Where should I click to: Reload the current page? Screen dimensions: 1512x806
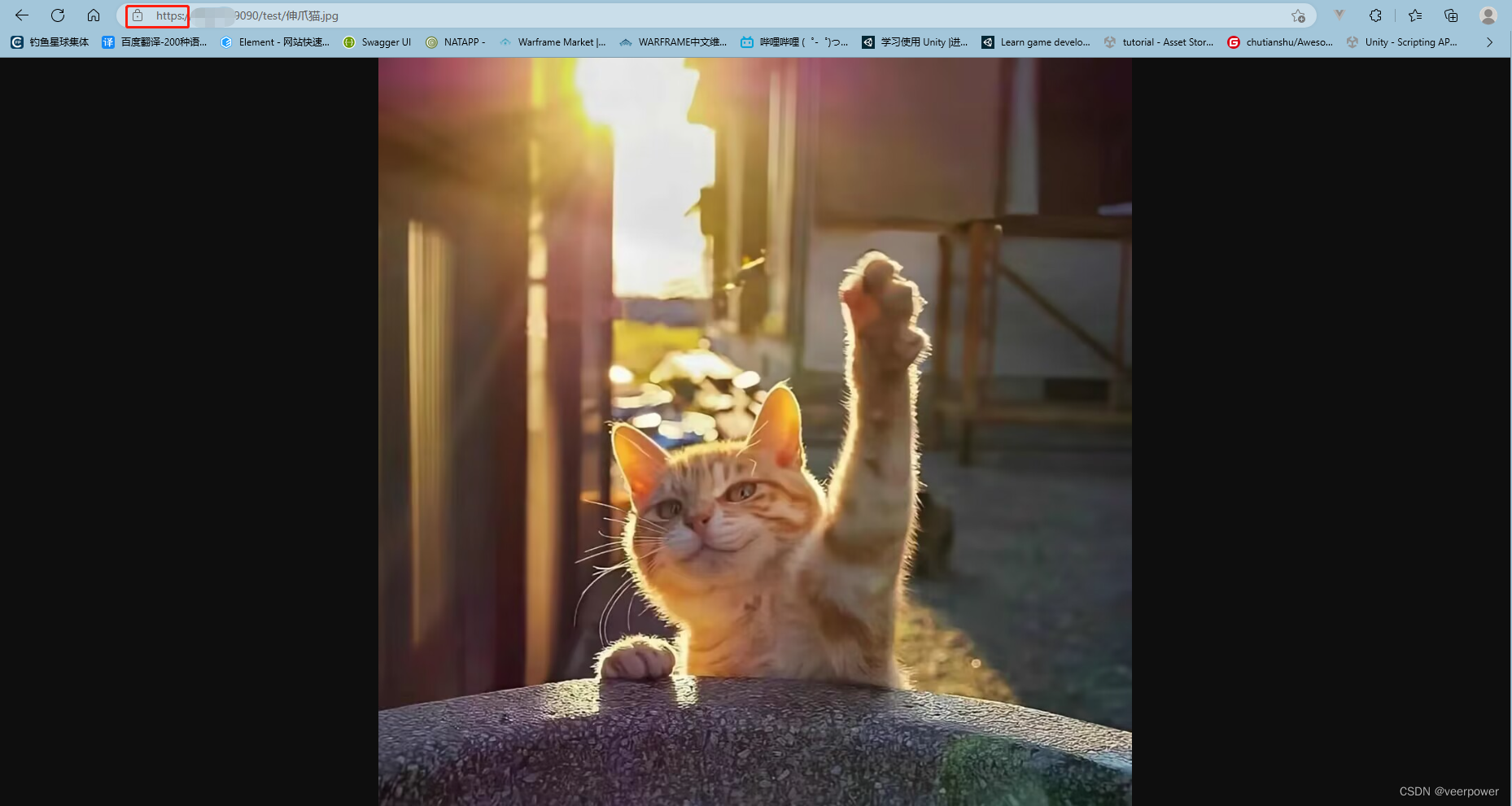pyautogui.click(x=58, y=15)
